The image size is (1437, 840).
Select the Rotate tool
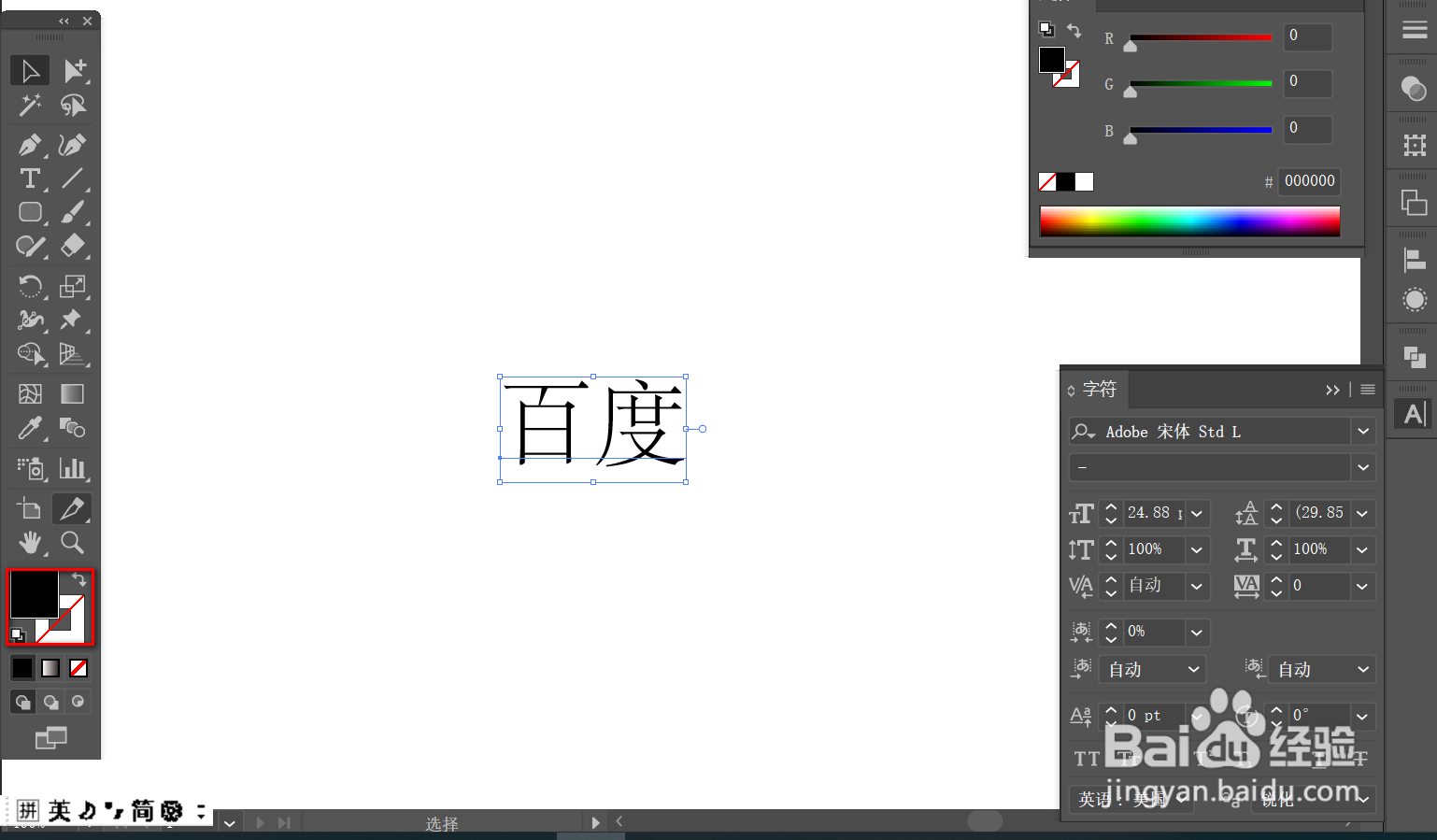pyautogui.click(x=30, y=286)
